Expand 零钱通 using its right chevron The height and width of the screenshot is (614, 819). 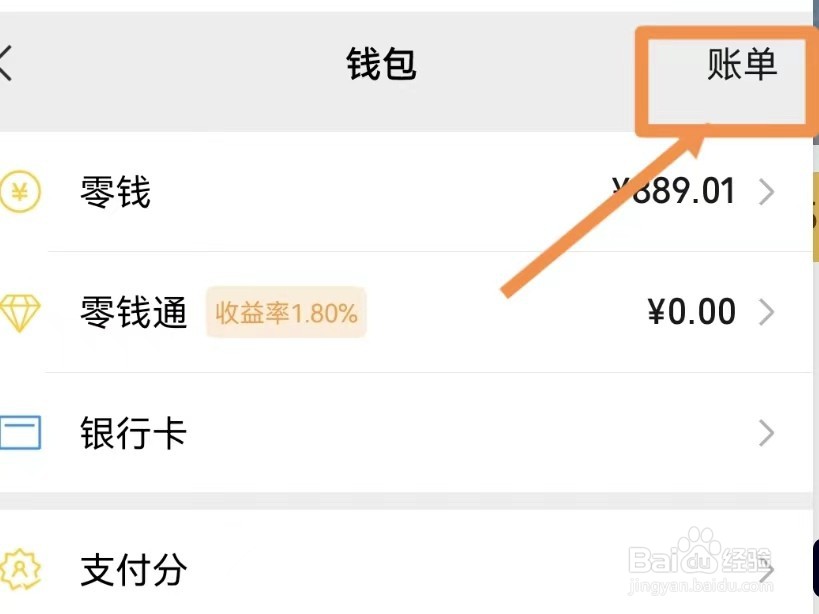point(766,313)
